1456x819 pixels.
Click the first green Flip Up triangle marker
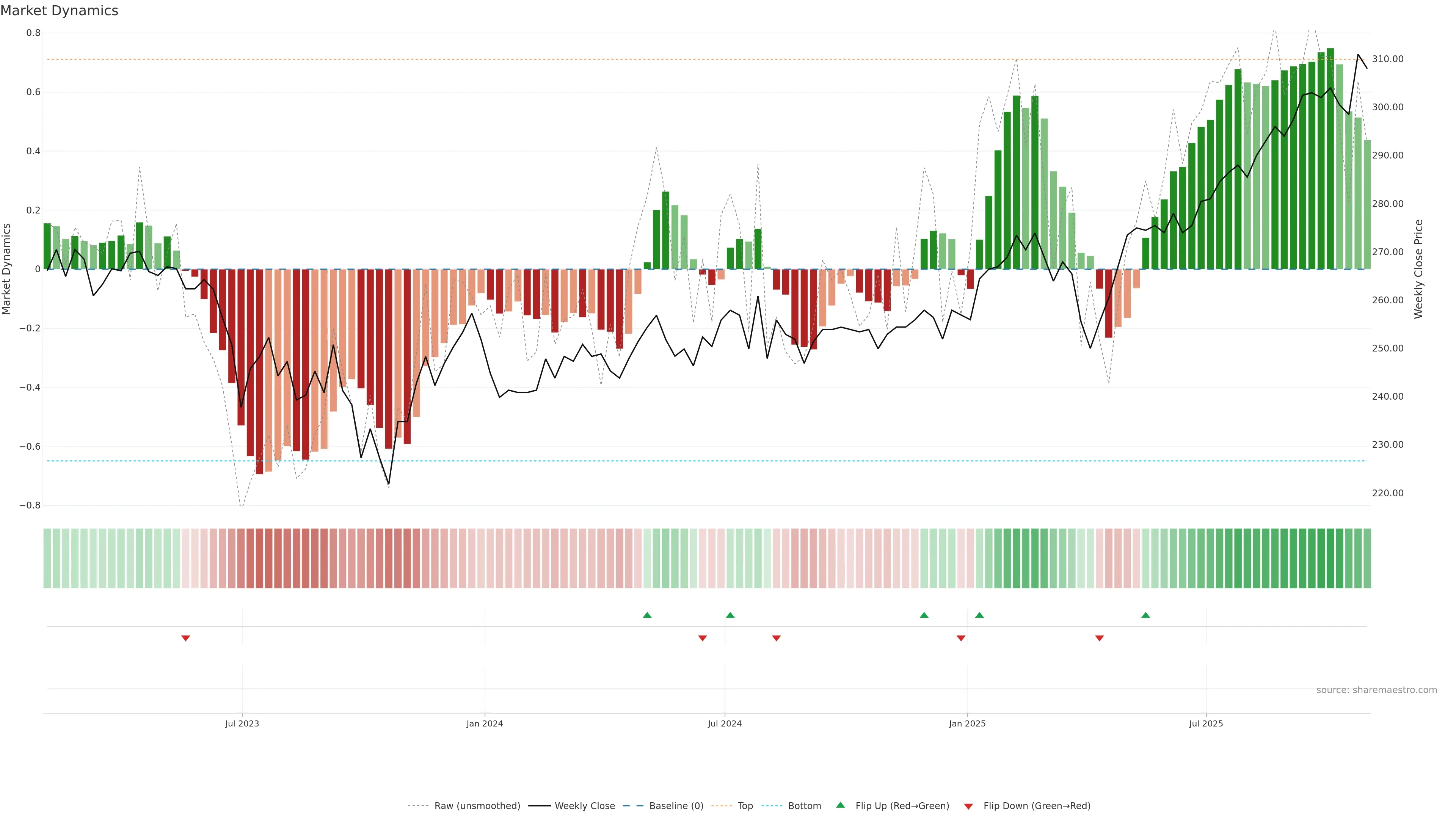647,615
